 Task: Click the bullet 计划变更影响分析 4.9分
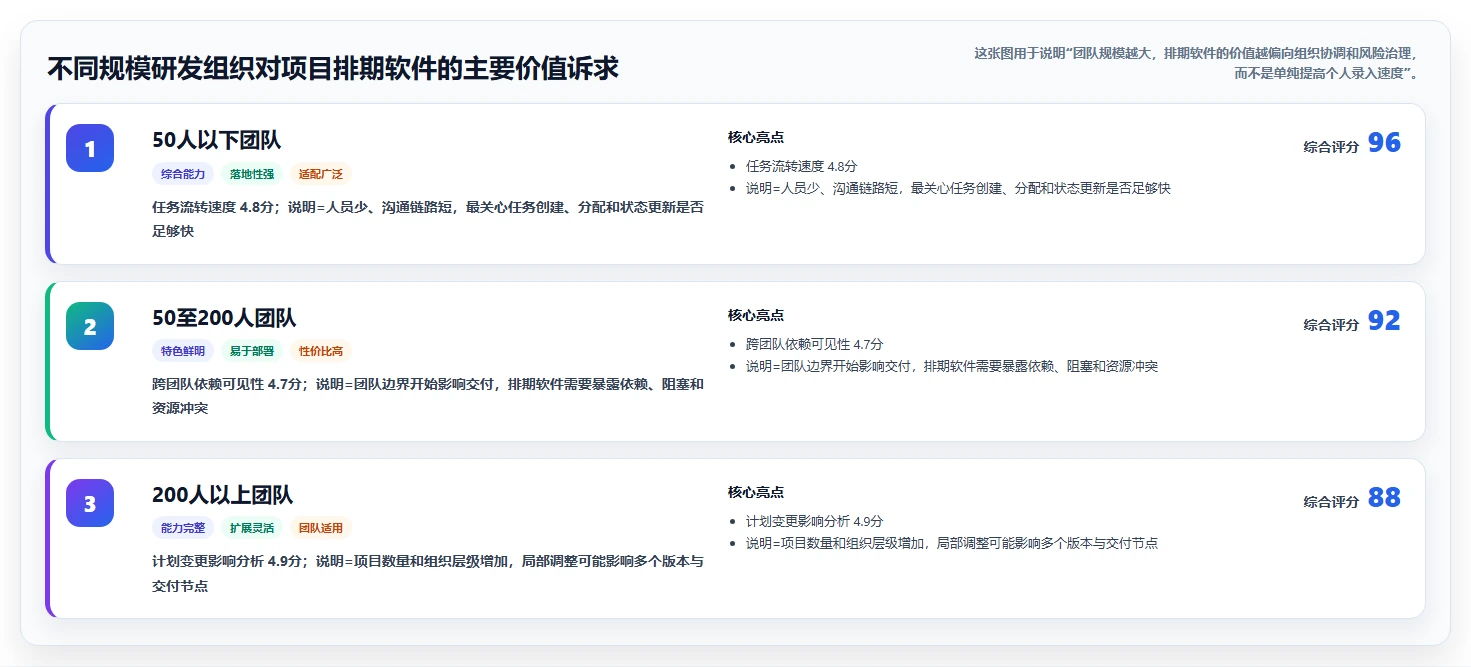[814, 521]
